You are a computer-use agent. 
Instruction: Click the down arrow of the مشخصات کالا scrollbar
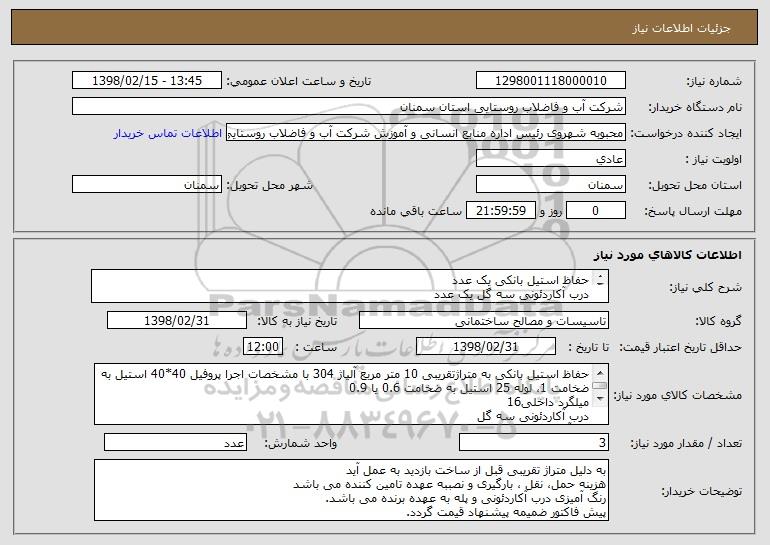(600, 399)
